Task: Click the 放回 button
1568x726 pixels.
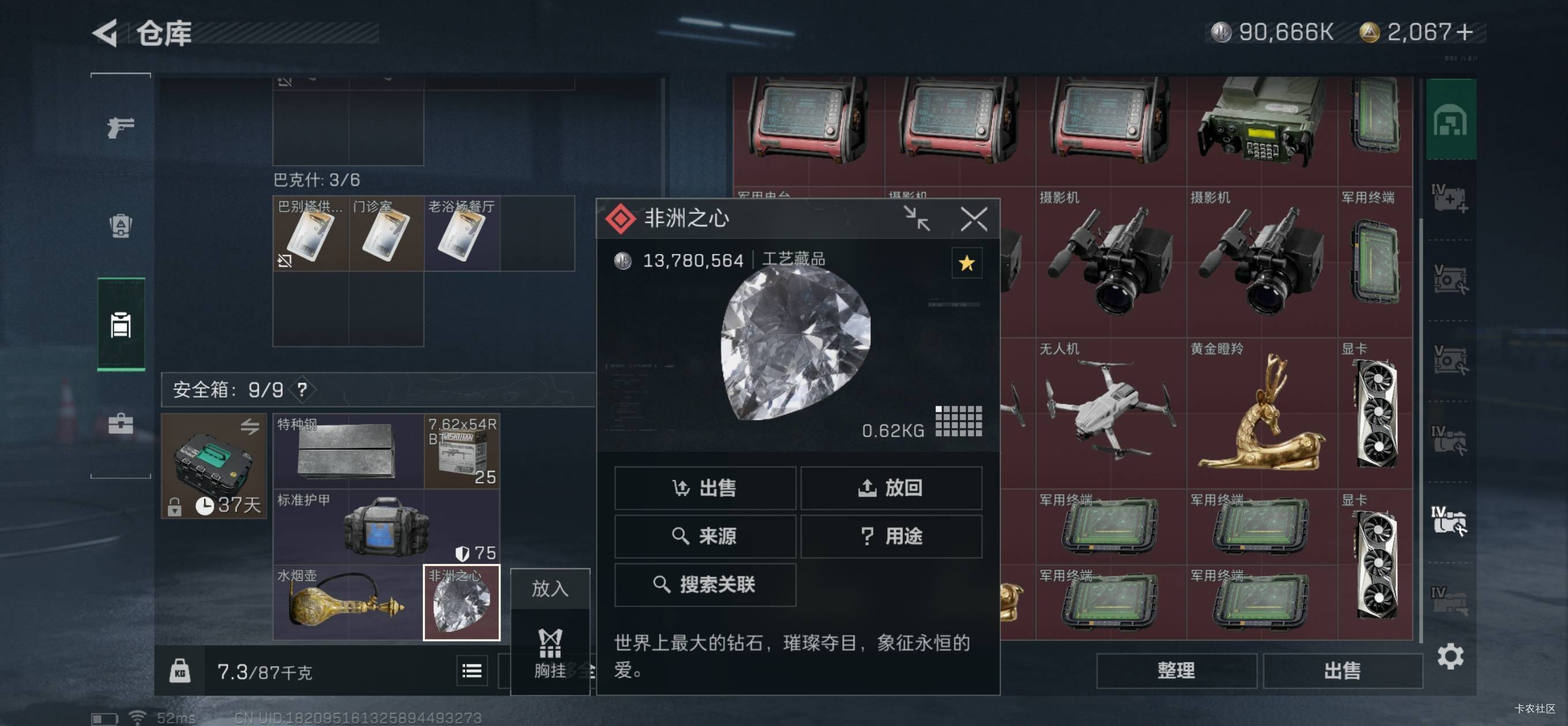Action: click(x=891, y=487)
